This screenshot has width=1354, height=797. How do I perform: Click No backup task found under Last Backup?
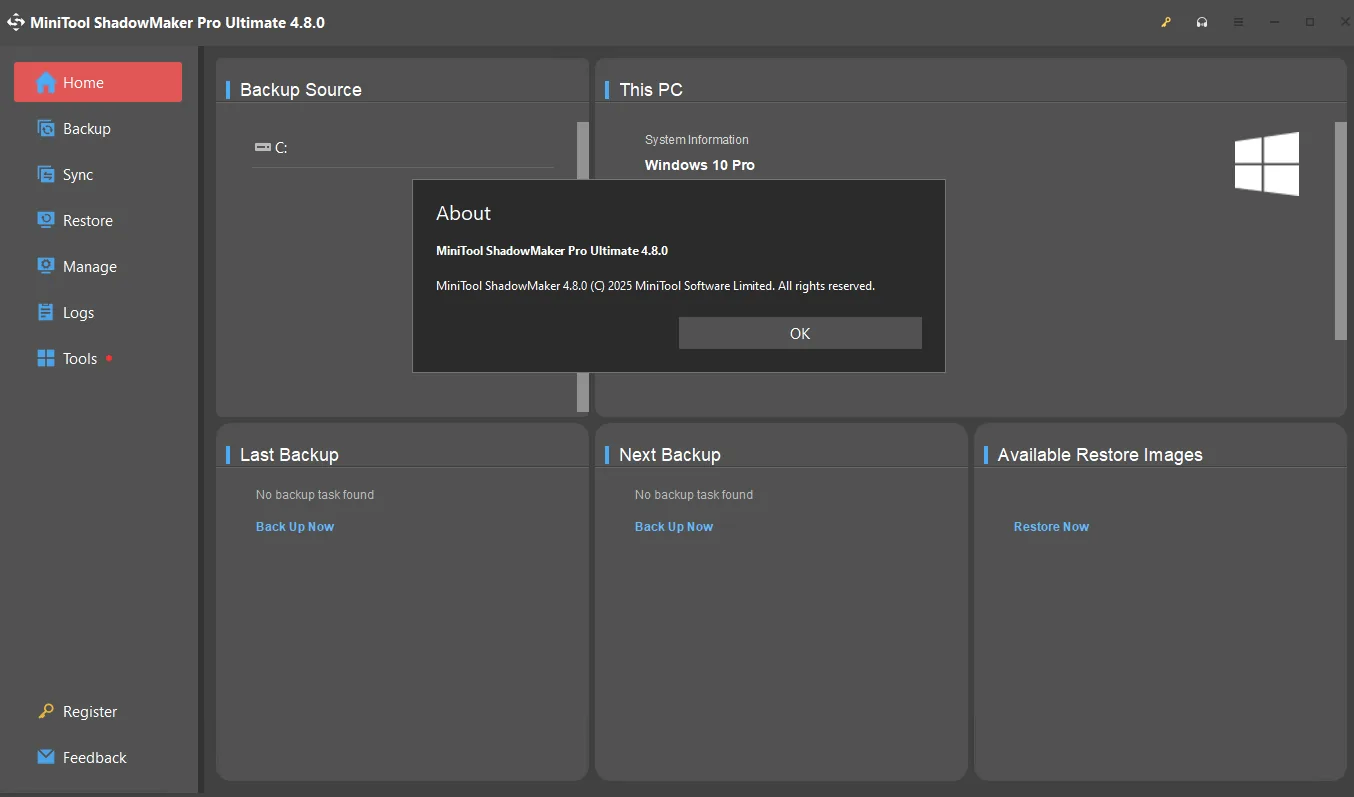coord(315,494)
